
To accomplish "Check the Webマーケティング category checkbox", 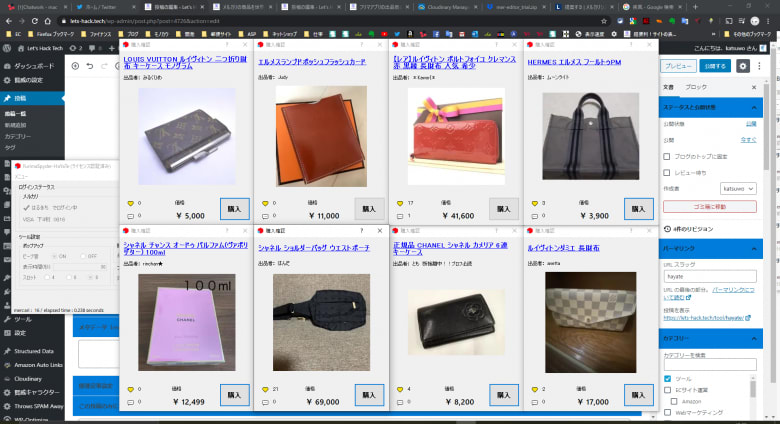I will pos(668,413).
